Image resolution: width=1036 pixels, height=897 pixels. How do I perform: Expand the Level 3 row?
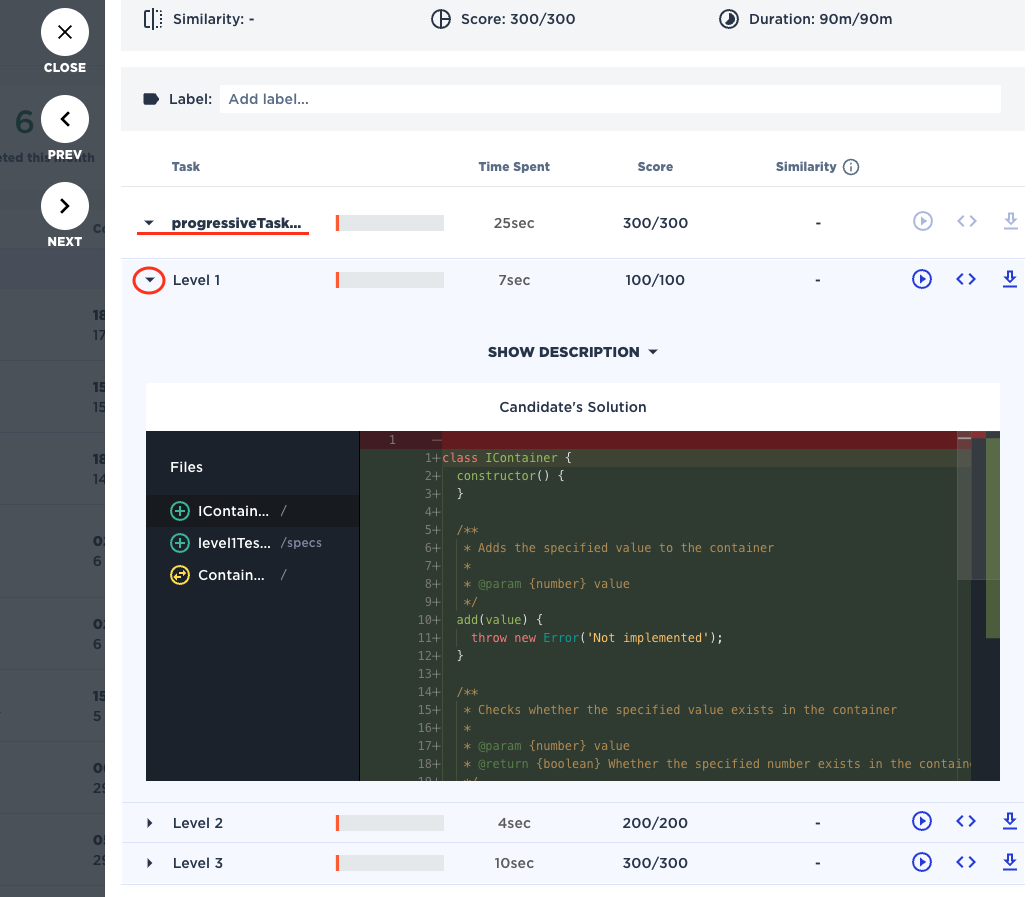pyautogui.click(x=150, y=863)
